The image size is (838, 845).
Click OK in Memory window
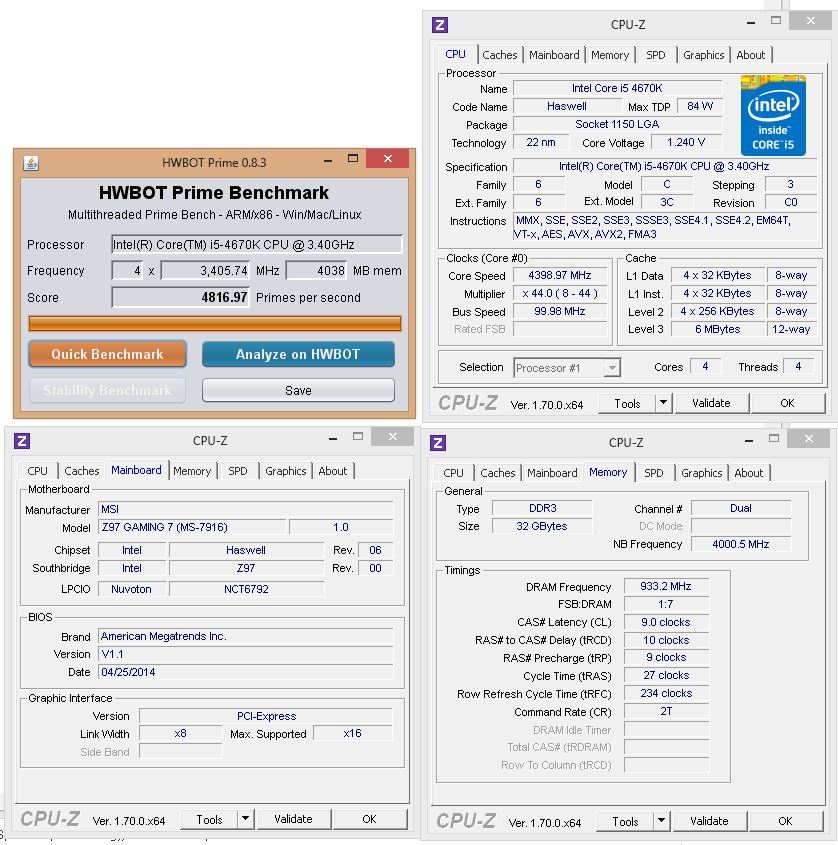[785, 821]
